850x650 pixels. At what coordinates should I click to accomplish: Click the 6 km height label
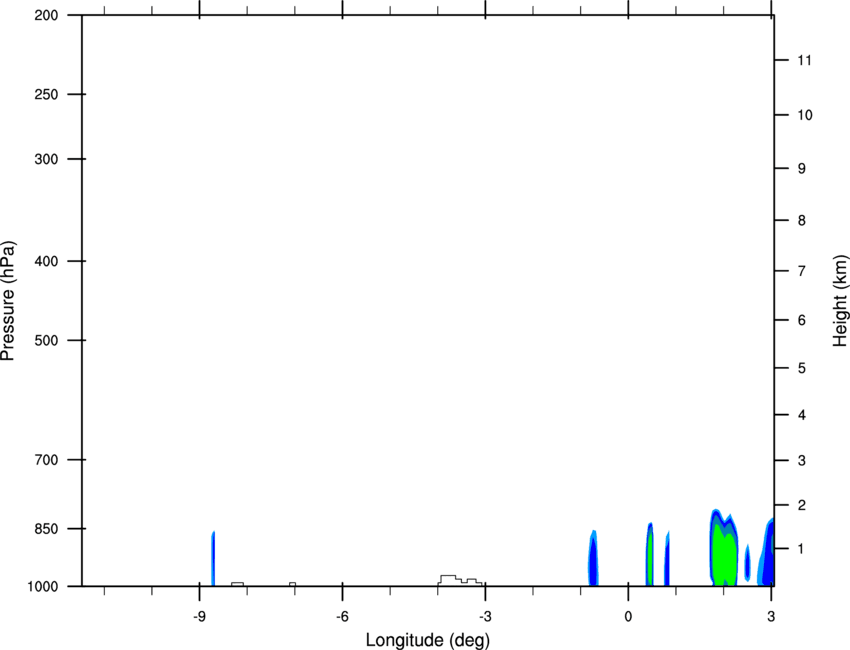pyautogui.click(x=802, y=320)
